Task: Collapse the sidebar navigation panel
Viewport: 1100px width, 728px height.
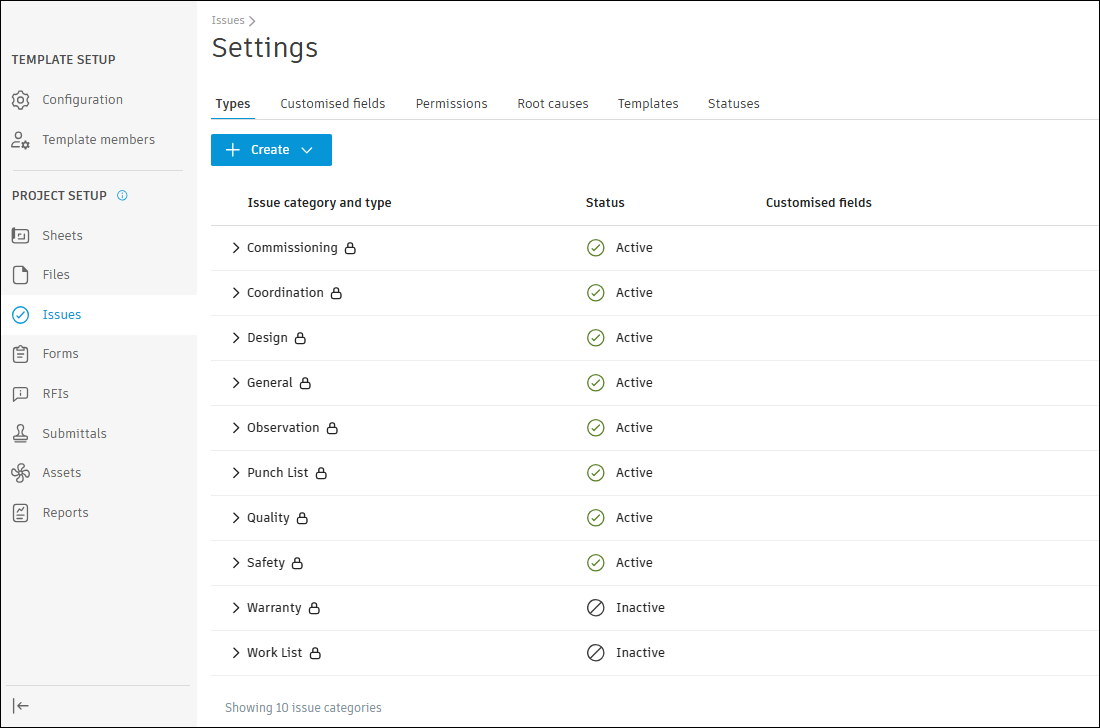Action: tap(21, 705)
